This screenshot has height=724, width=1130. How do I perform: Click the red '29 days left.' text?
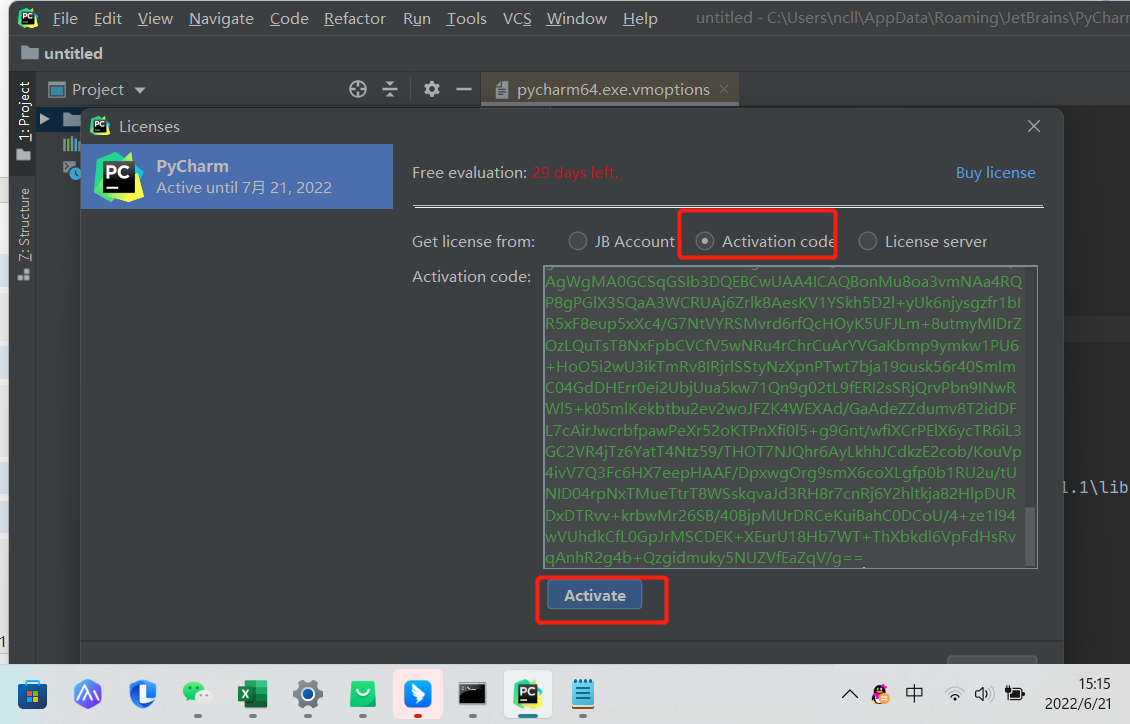tap(574, 173)
